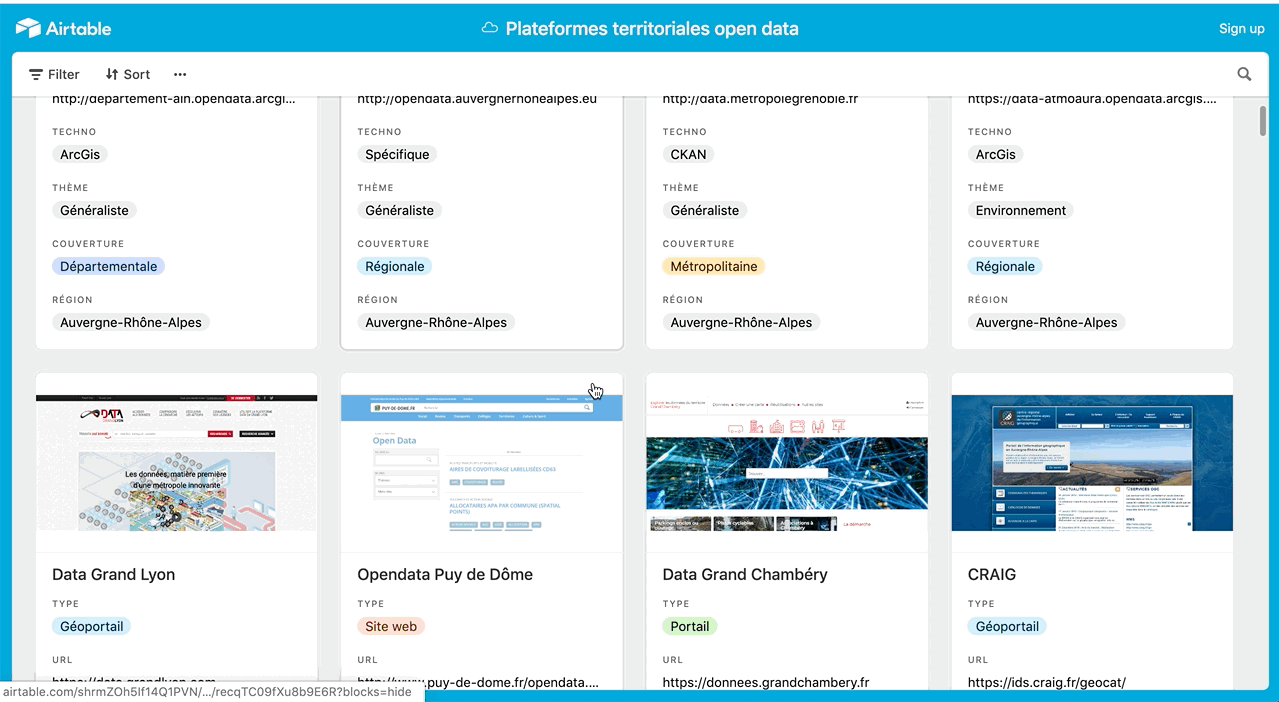
Task: Click the green Portail type tag
Action: 689,626
